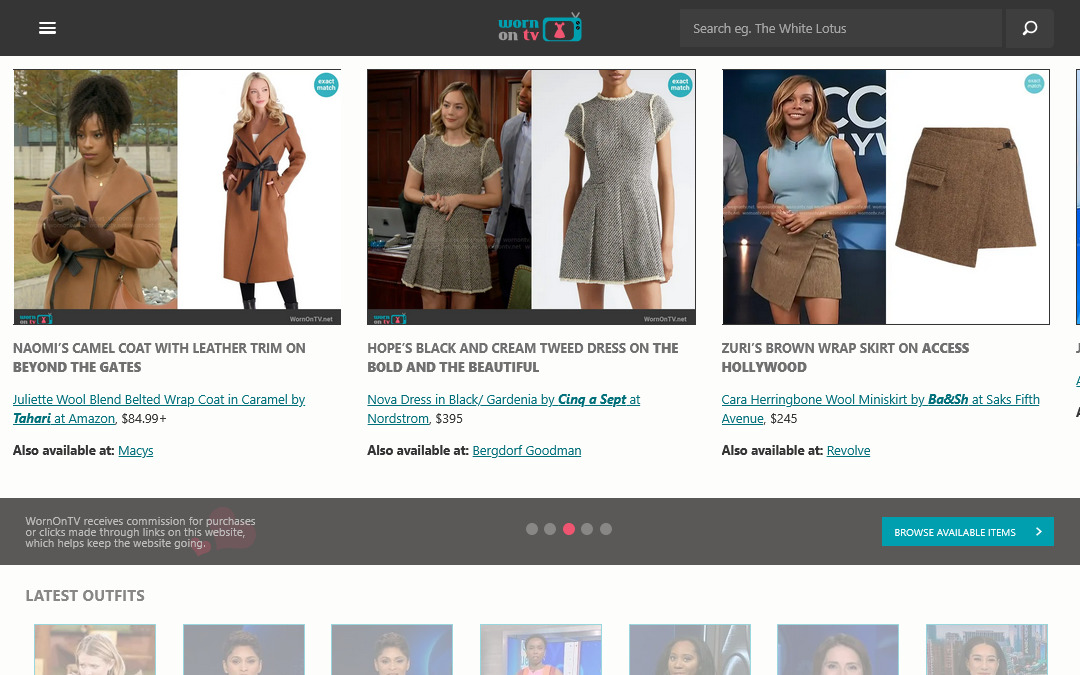The width and height of the screenshot is (1080, 675).
Task: Jump to the second carousel slide dot
Action: 550,529
